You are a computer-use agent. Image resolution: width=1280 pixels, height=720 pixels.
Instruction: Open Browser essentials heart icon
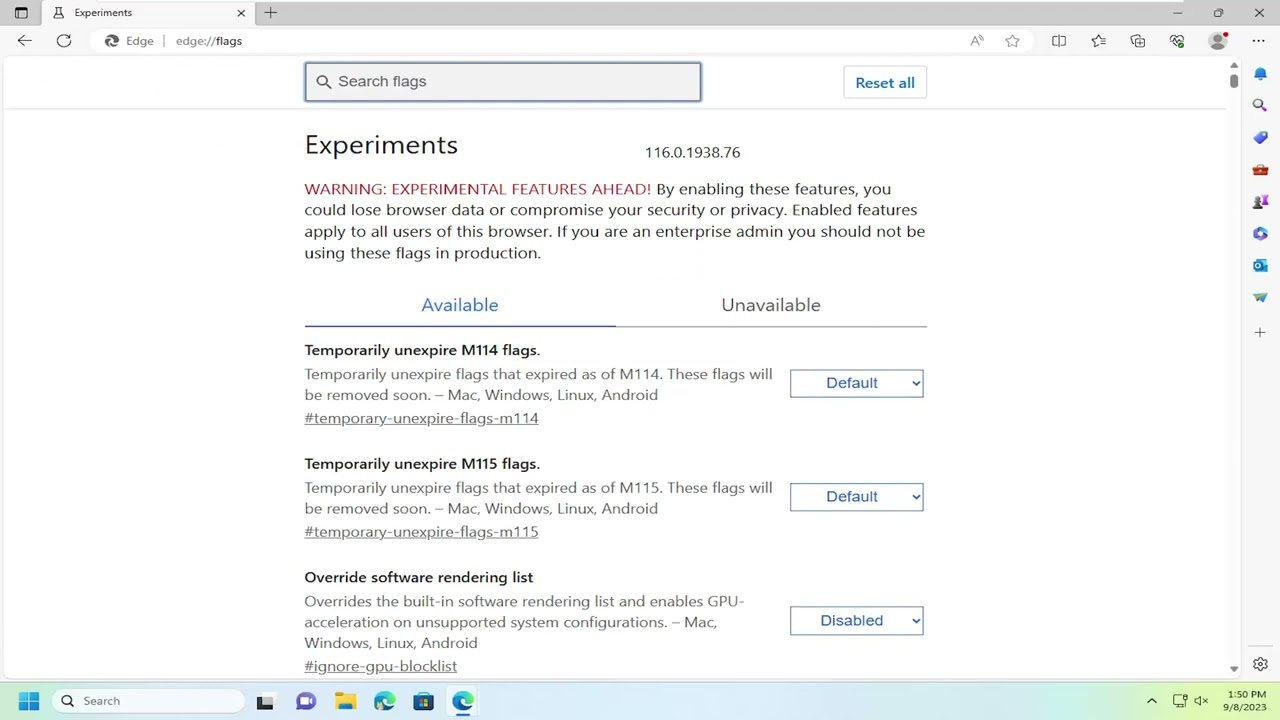1177,41
